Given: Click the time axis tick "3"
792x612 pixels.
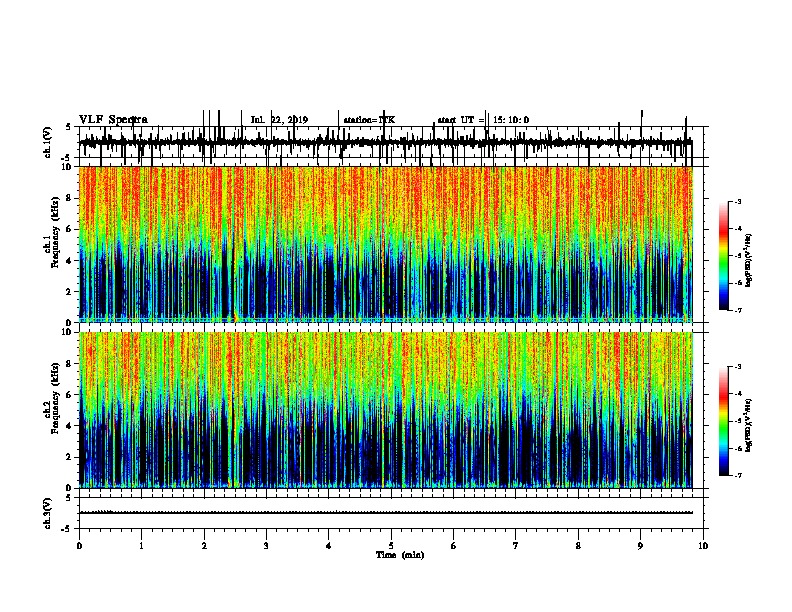Looking at the screenshot, I should [266, 546].
